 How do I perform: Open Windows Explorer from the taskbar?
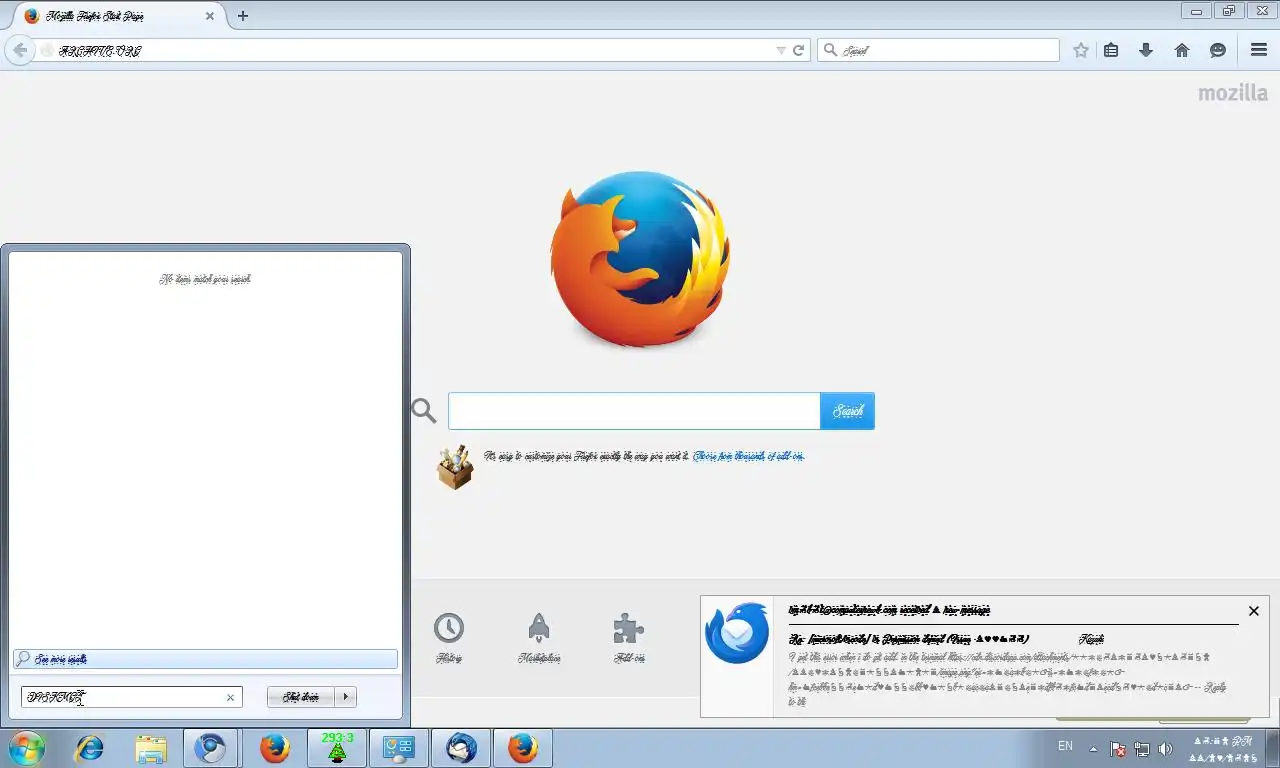pos(151,748)
